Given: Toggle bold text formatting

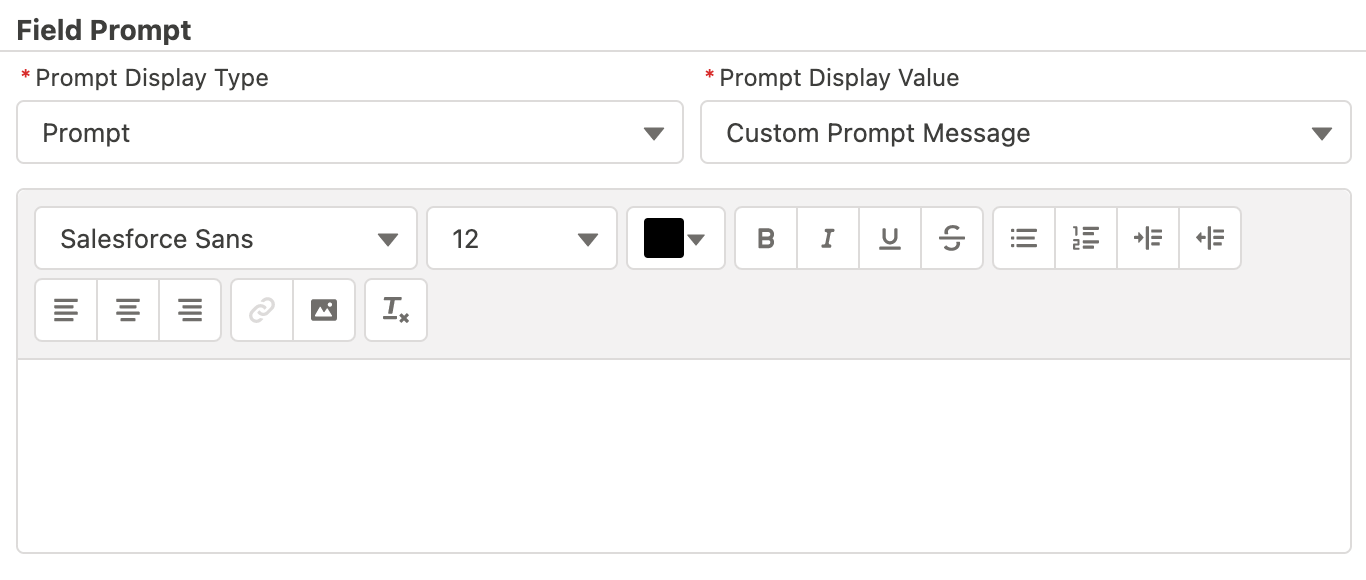Looking at the screenshot, I should pos(766,239).
